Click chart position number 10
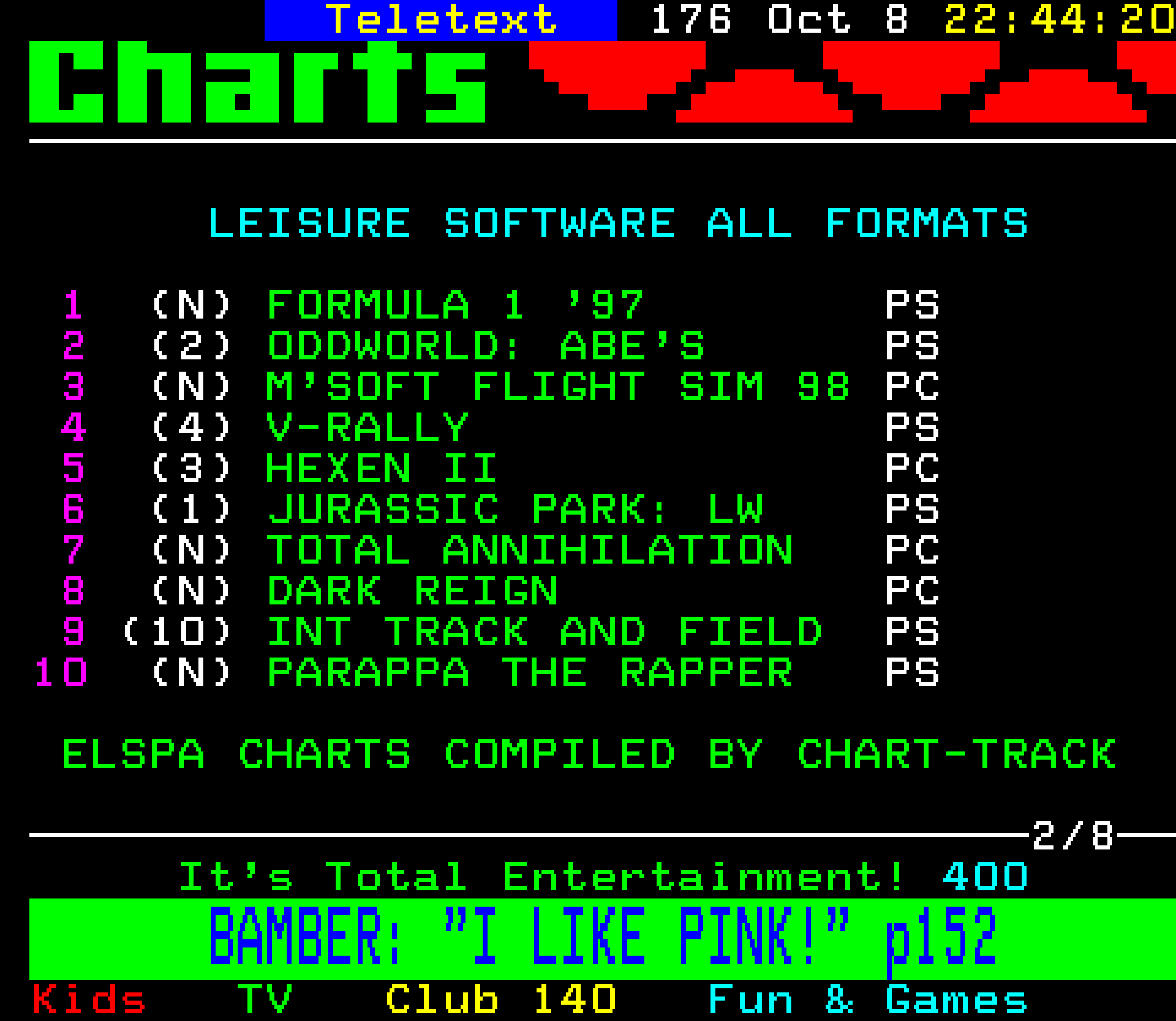Image resolution: width=1176 pixels, height=1021 pixels. click(60, 672)
